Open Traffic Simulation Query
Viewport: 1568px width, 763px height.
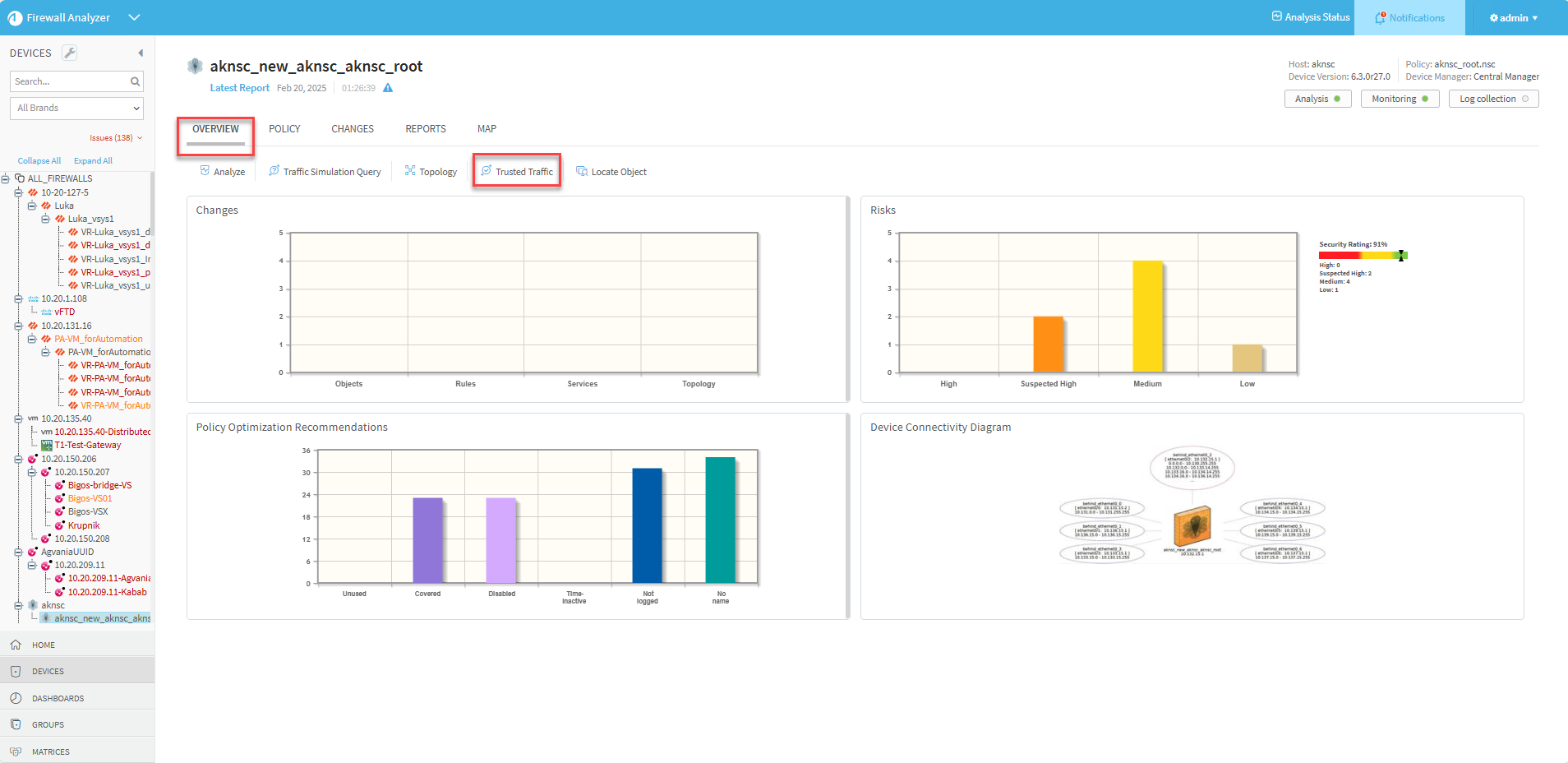325,172
